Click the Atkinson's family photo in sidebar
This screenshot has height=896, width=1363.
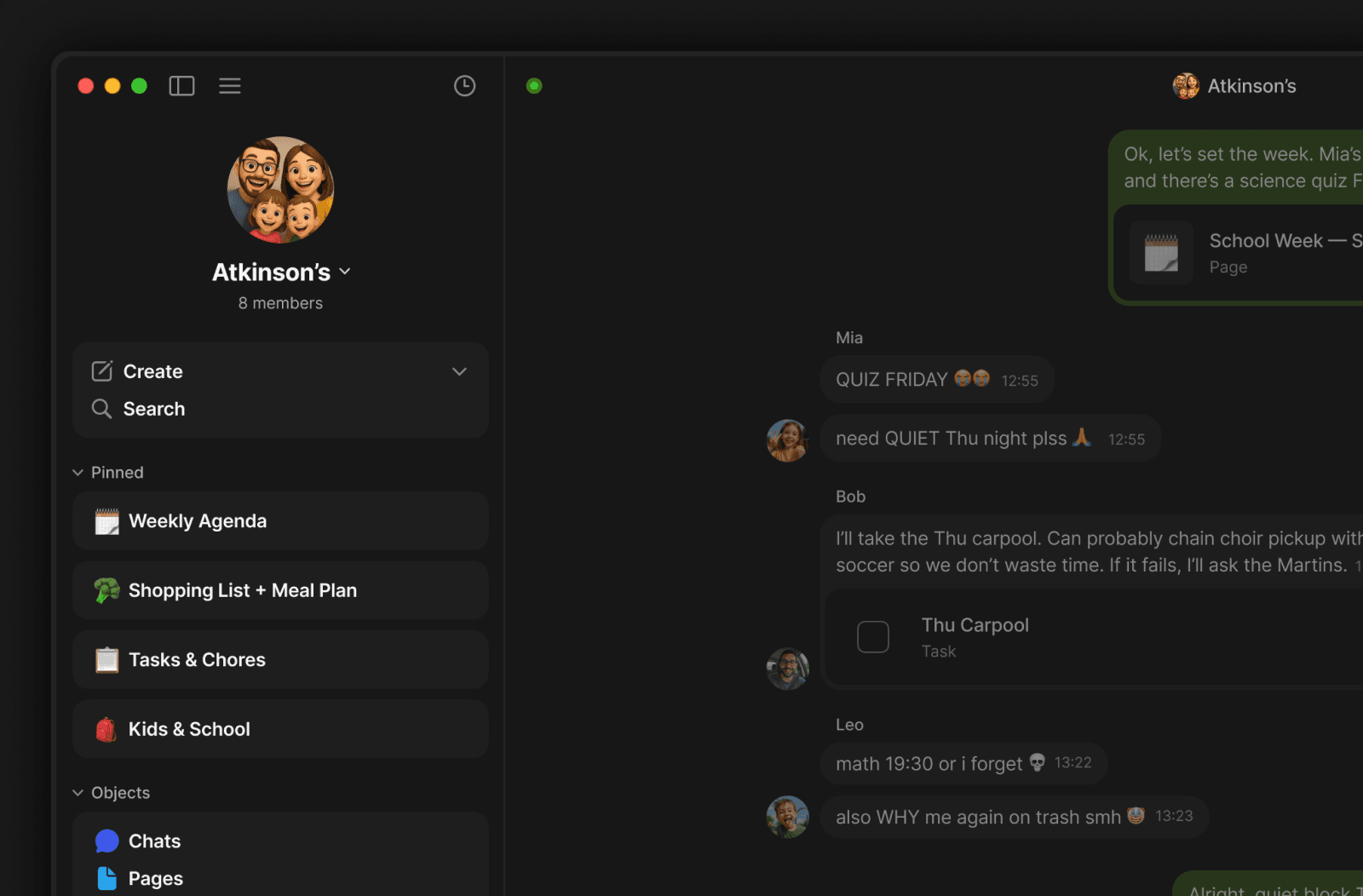point(280,189)
